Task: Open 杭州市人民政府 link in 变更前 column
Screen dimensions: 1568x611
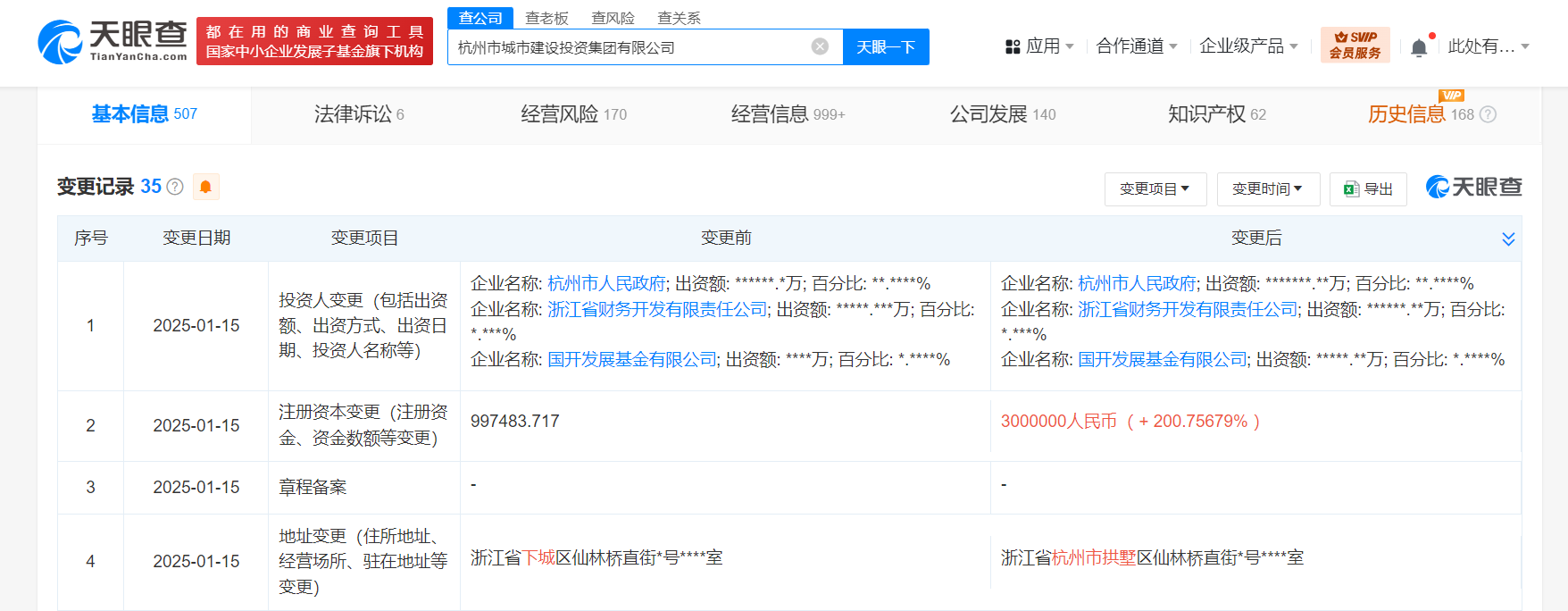Action: click(x=606, y=283)
